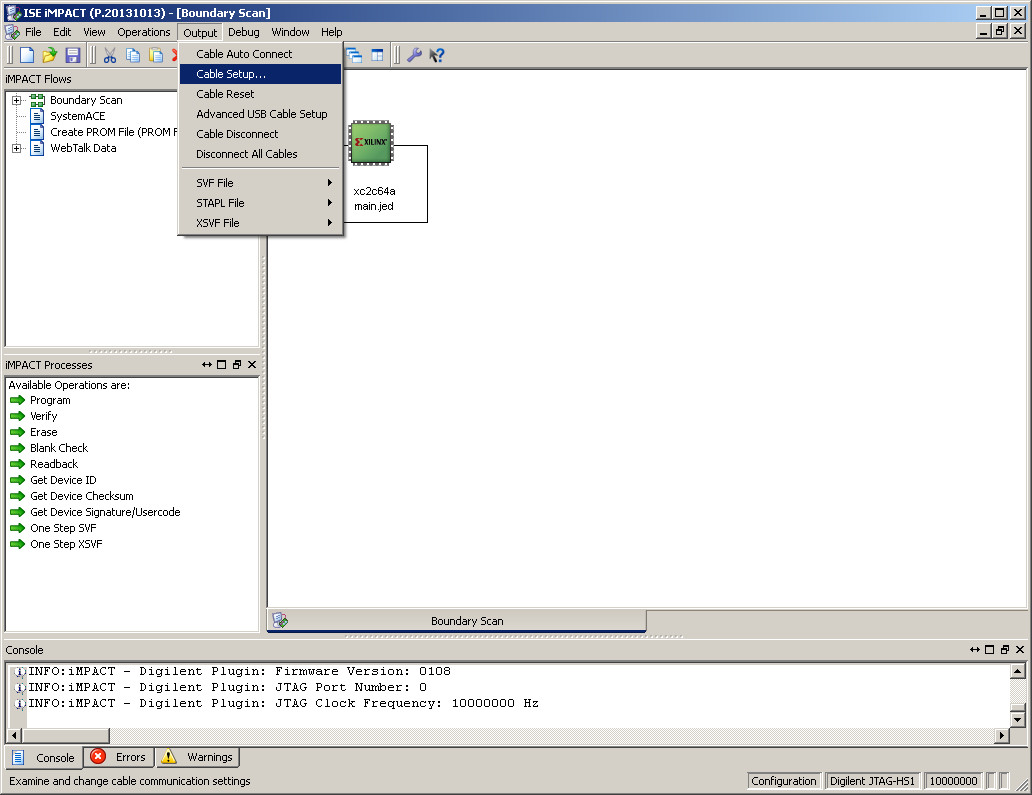The width and height of the screenshot is (1032, 795).
Task: Click the Copy toolbar icon
Action: tap(133, 55)
